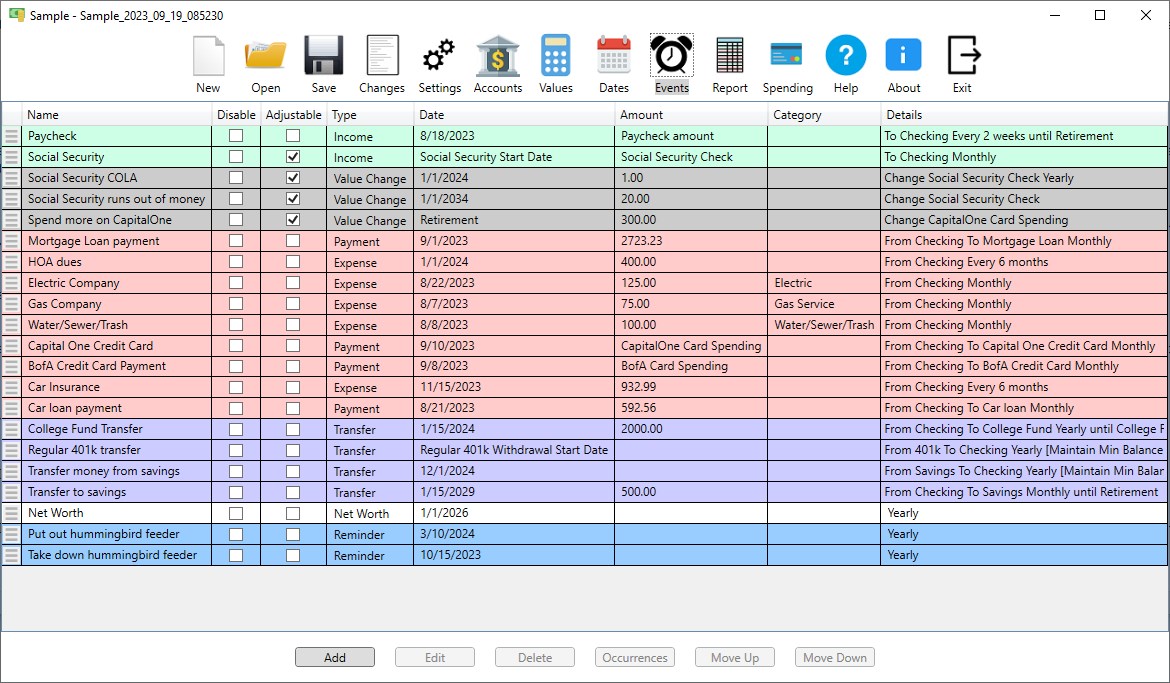Uncheck Adjustable for Social Security COLA
The image size is (1170, 683).
[x=293, y=178]
